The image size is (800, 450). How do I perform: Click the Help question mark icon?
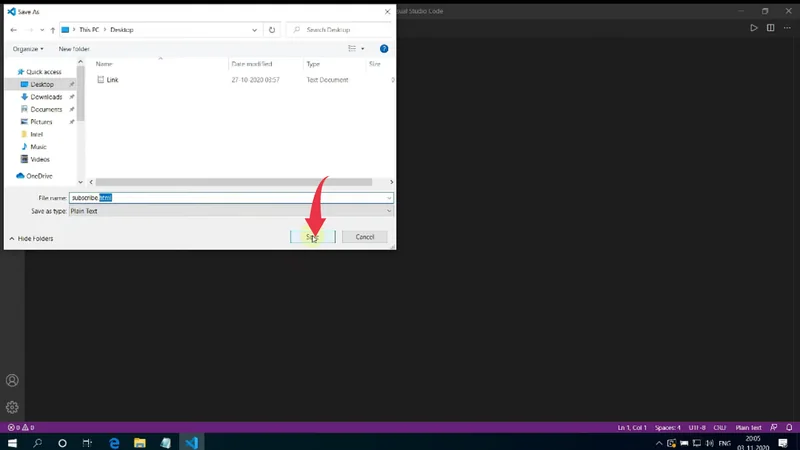(384, 48)
